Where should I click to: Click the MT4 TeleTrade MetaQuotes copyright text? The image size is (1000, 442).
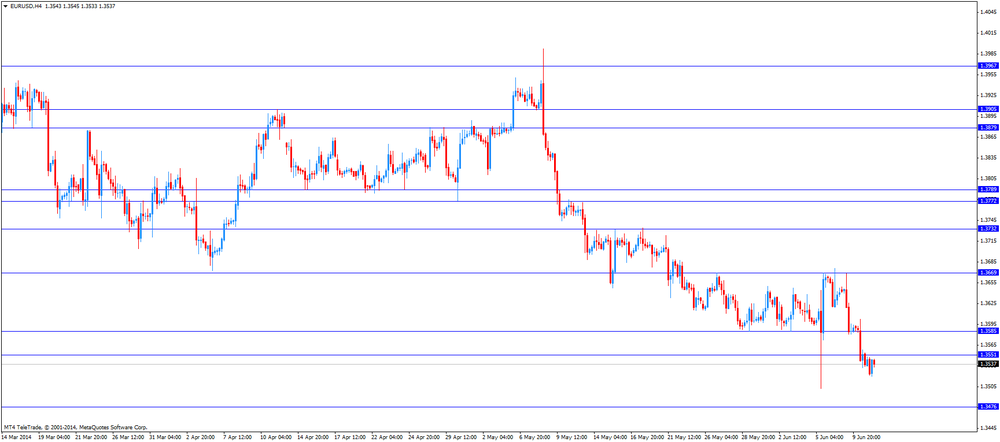coord(75,427)
